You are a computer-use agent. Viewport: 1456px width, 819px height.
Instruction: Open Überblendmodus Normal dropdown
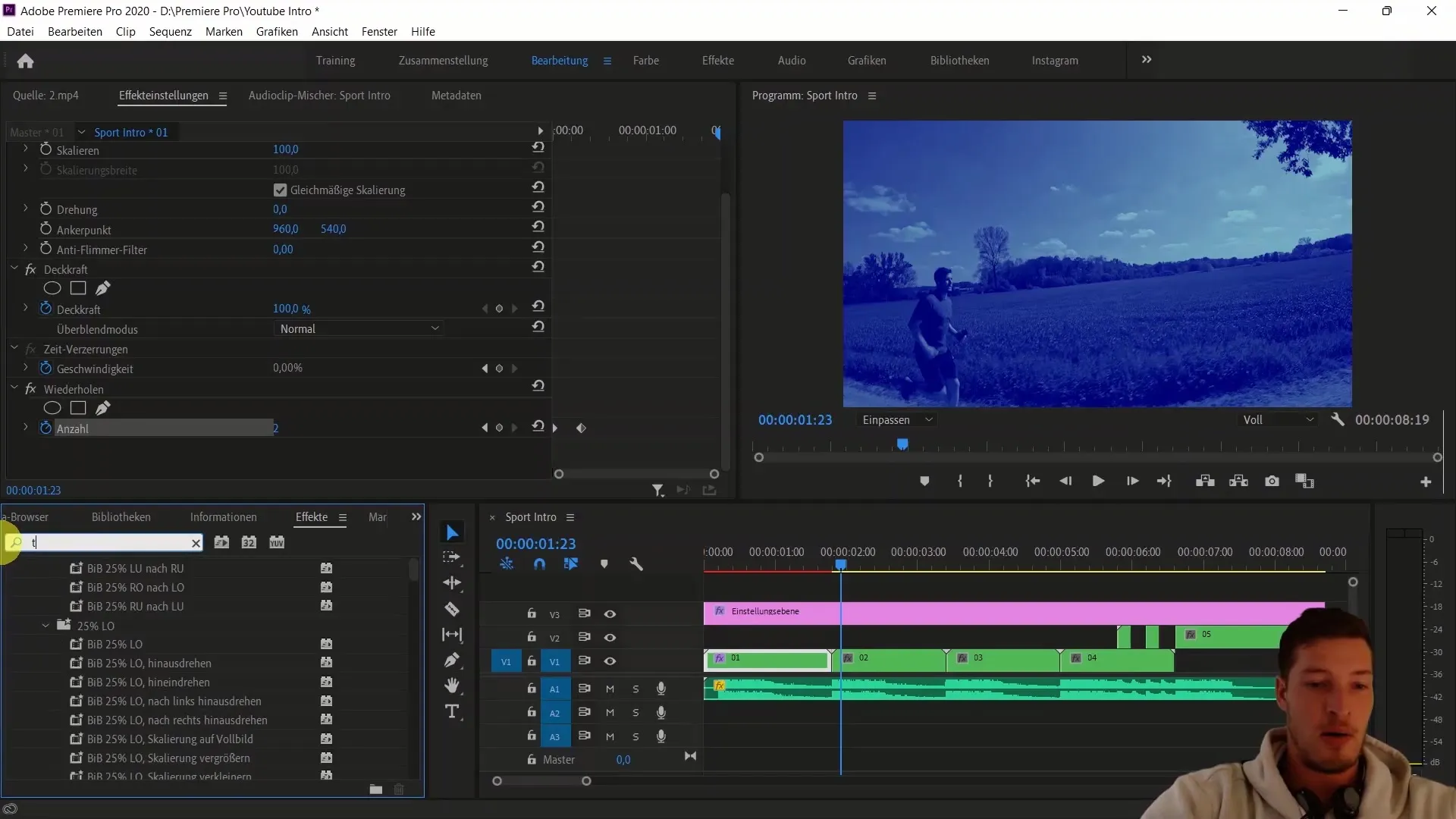click(x=358, y=328)
